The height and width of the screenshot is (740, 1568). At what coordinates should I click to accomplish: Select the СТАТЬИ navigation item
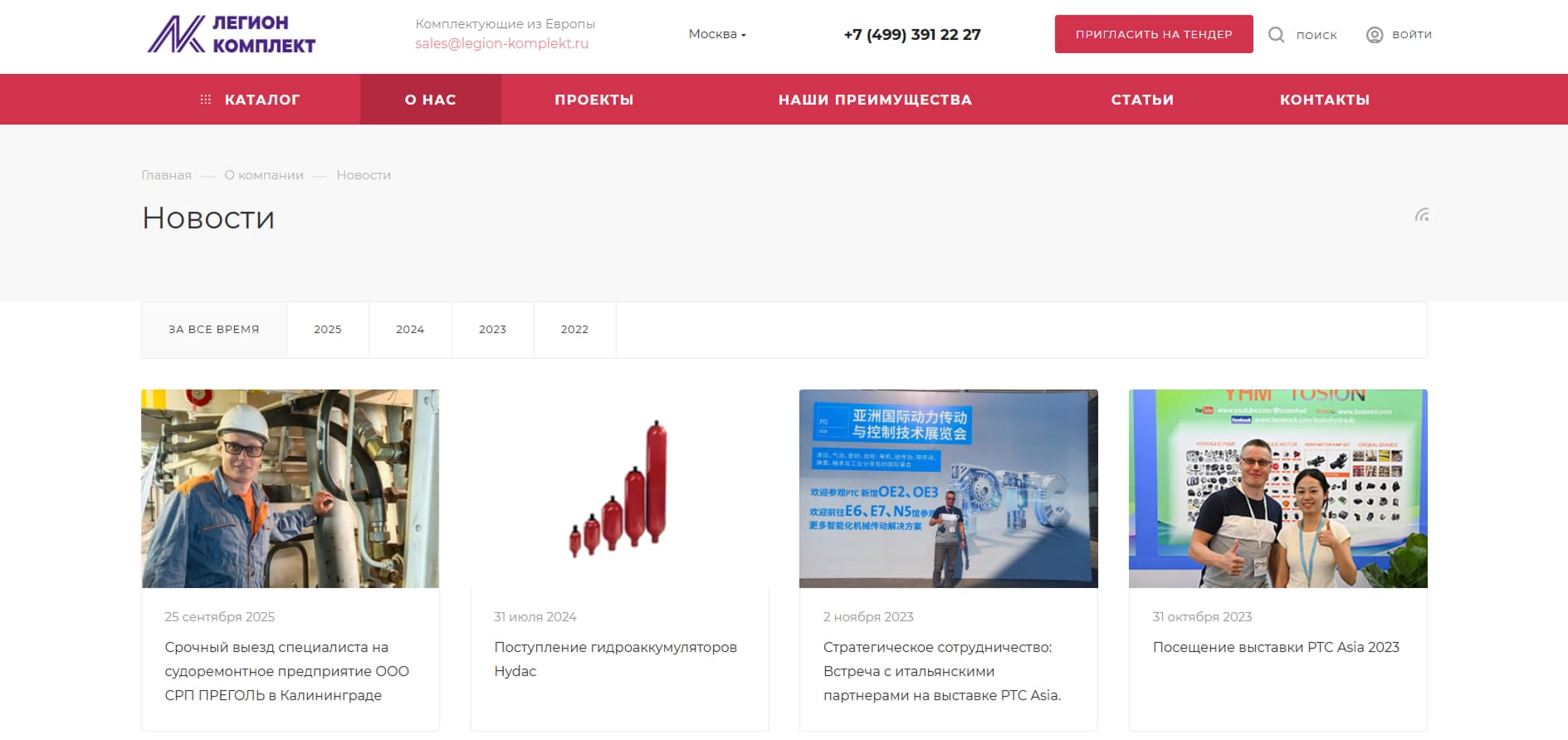click(1142, 100)
